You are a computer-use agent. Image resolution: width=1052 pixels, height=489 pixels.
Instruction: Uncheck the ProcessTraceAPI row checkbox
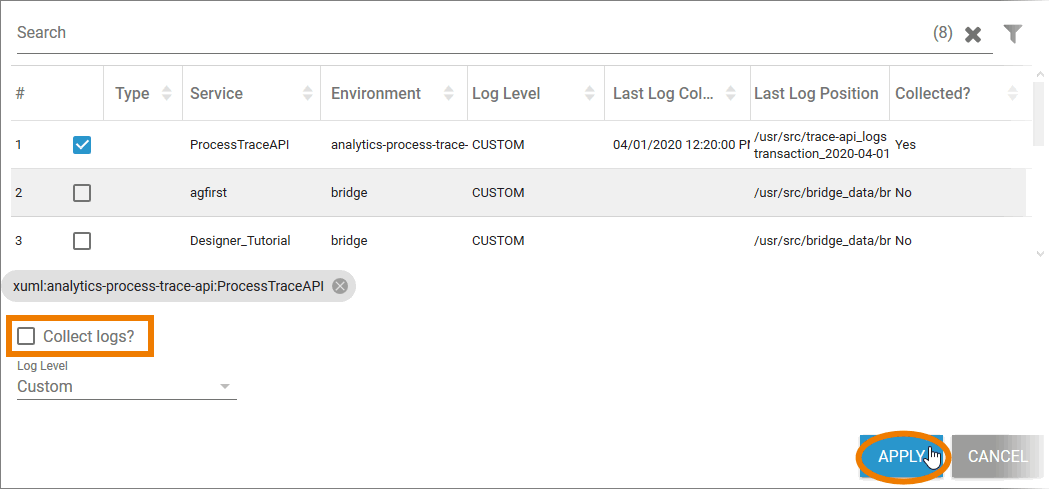pos(82,145)
